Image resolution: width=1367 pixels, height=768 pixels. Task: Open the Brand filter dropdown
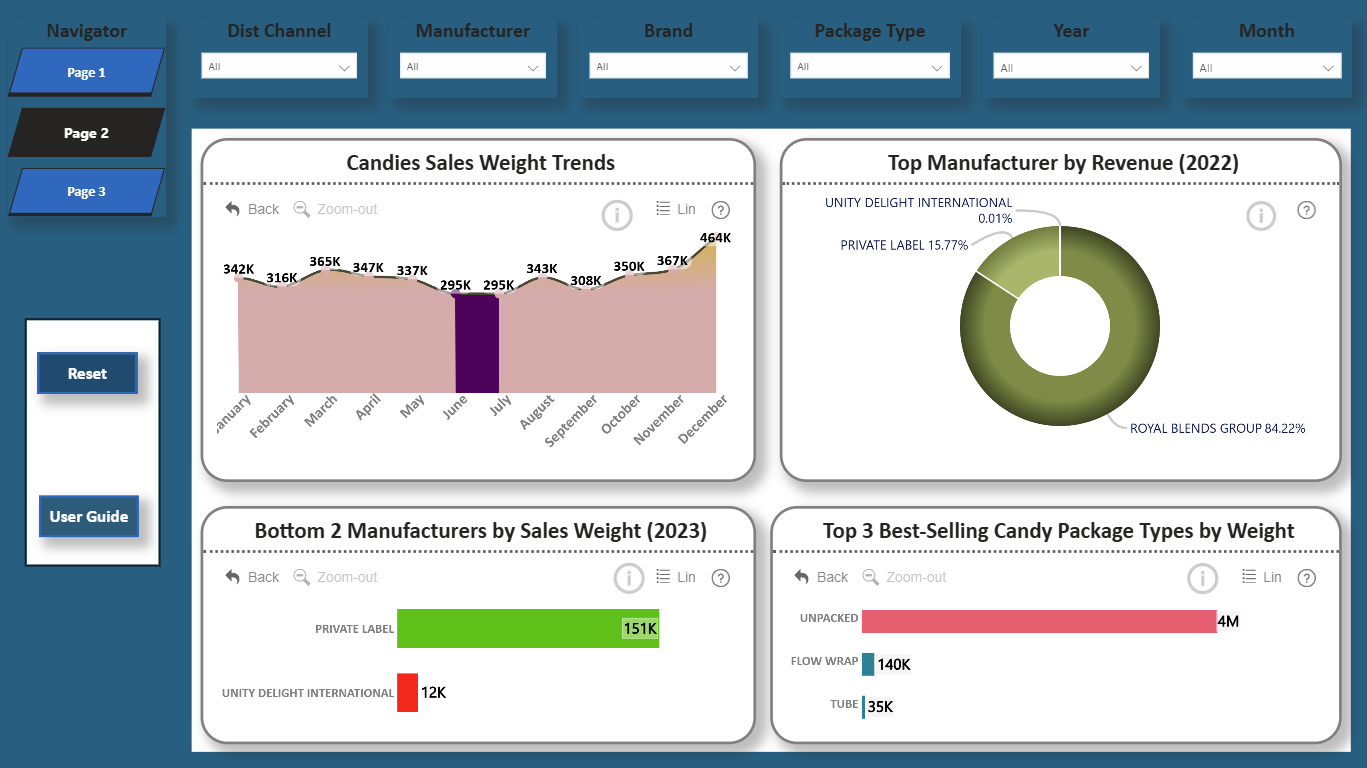coord(668,66)
